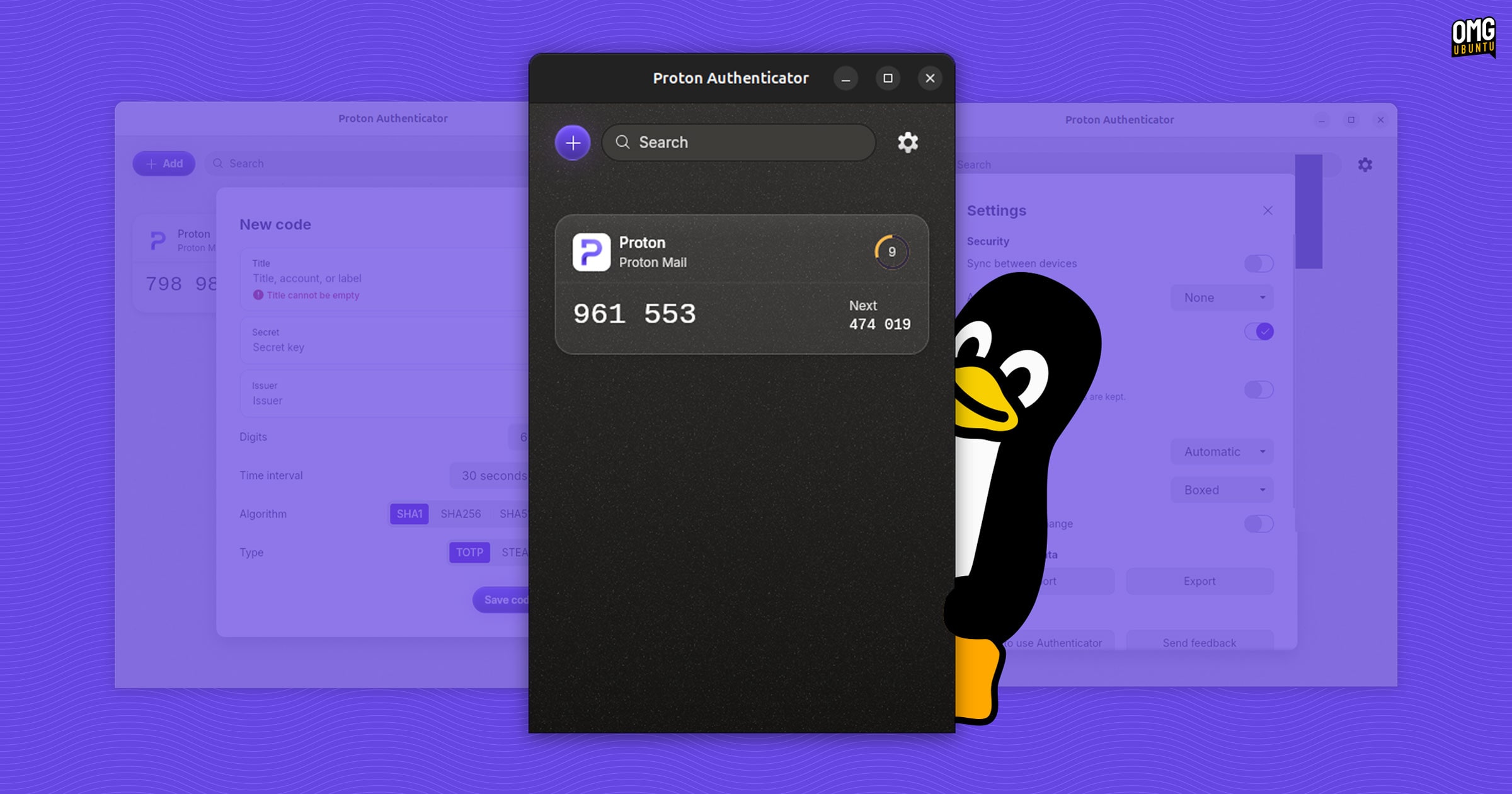
Task: Close the Settings panel with the X icon
Action: (x=1268, y=210)
